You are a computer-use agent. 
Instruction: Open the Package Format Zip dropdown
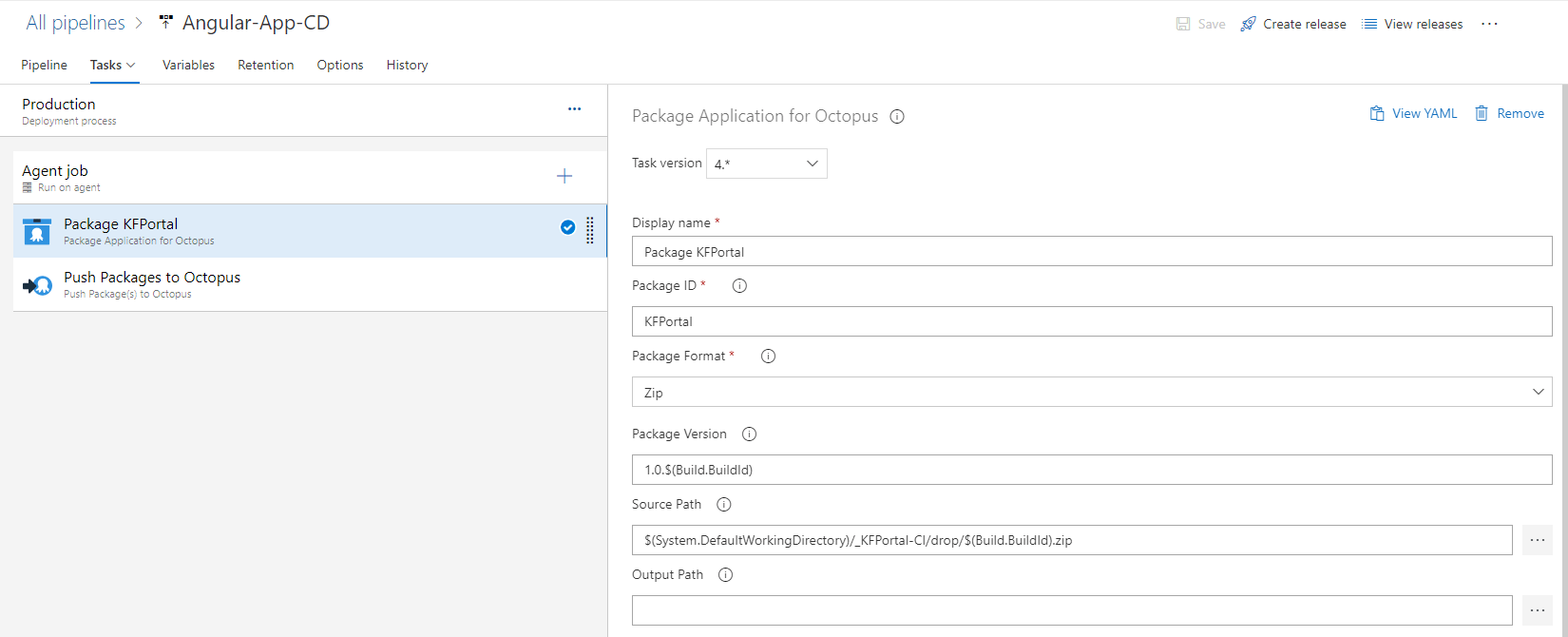tap(1092, 392)
